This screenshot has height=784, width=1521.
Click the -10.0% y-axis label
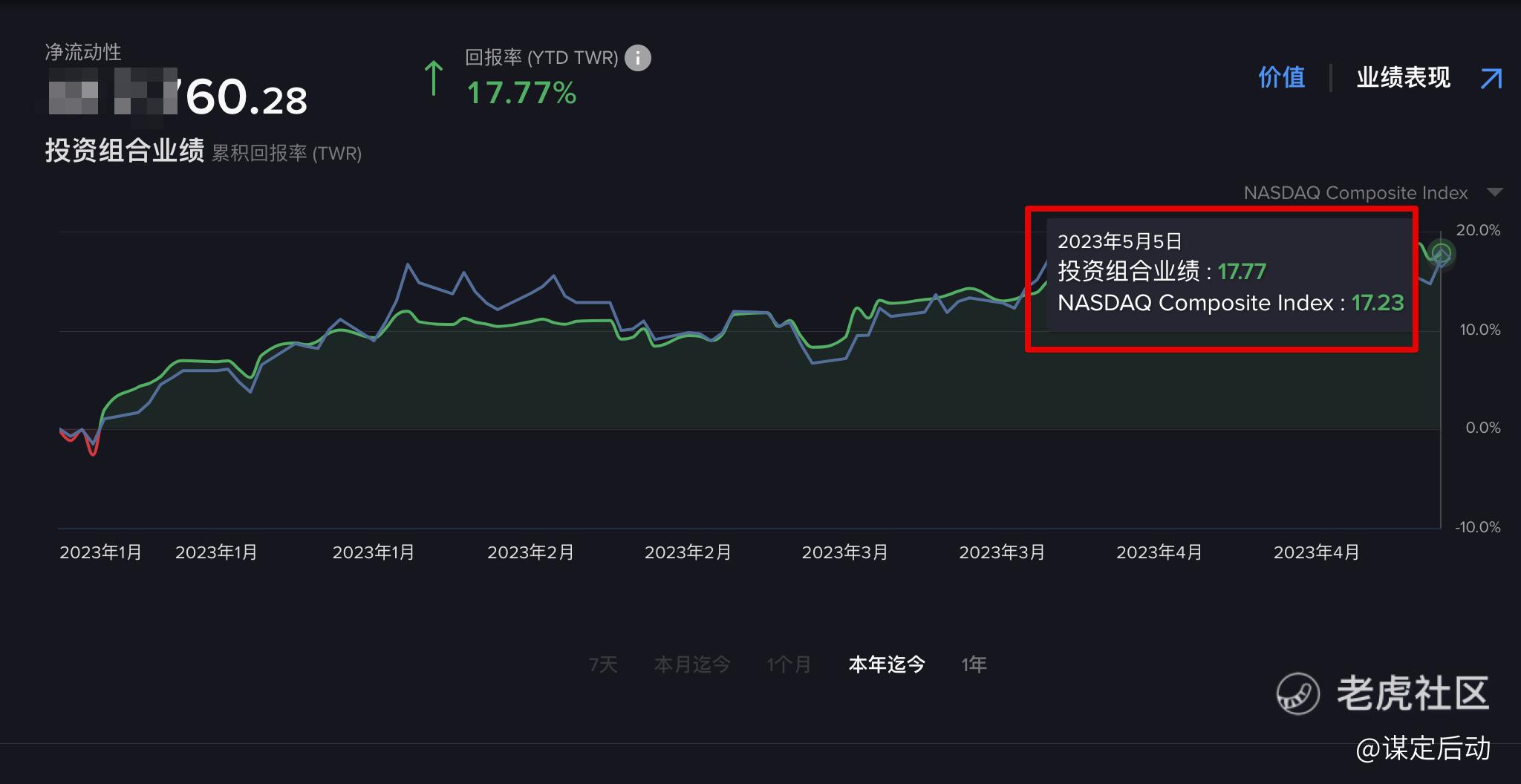coord(1478,527)
